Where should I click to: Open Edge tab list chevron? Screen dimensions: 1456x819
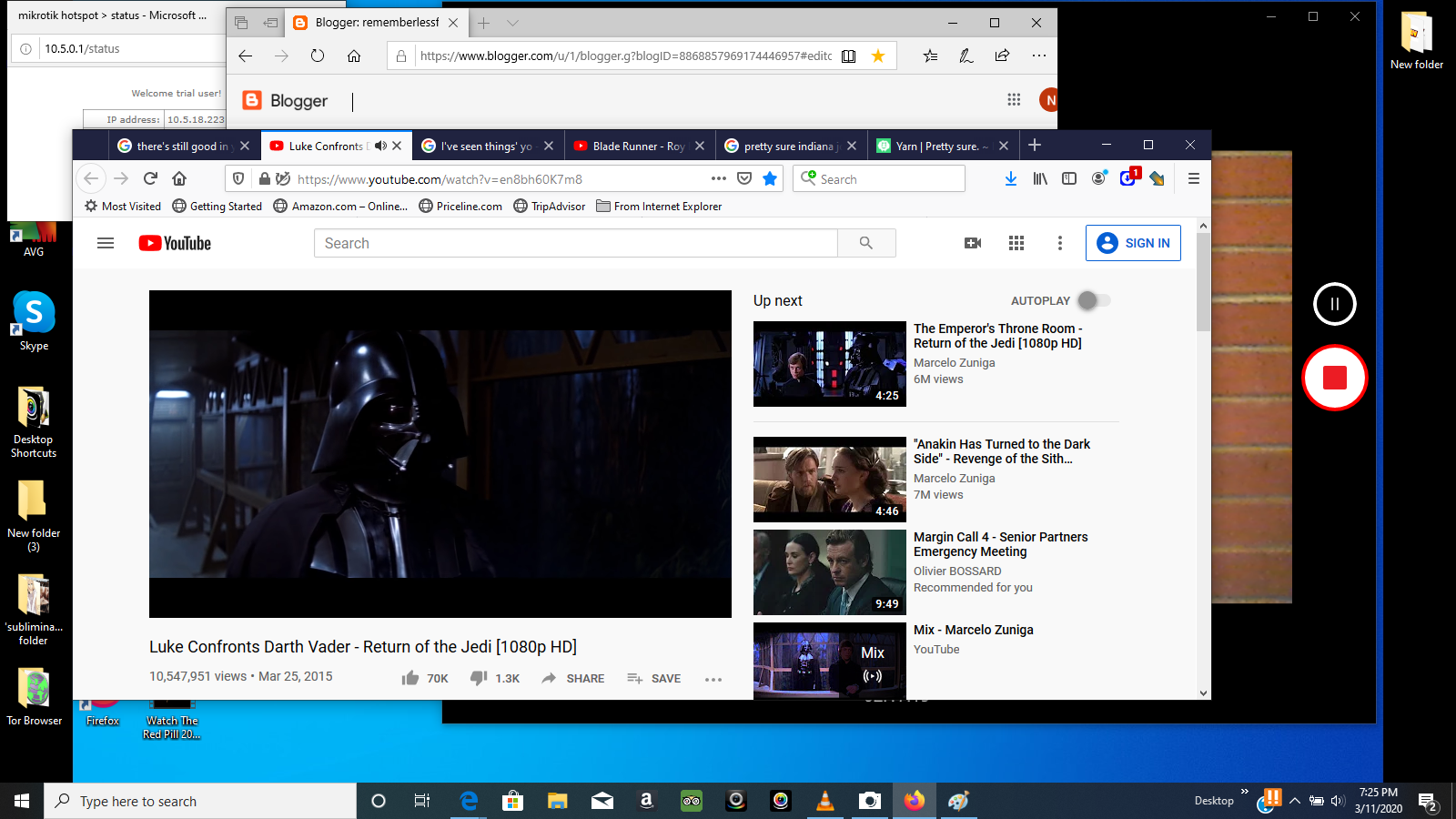pos(512,23)
